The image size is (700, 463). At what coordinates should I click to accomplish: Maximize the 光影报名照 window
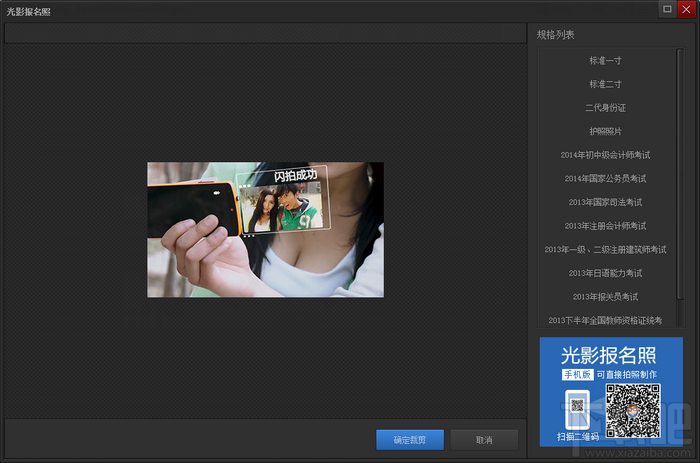pos(667,9)
